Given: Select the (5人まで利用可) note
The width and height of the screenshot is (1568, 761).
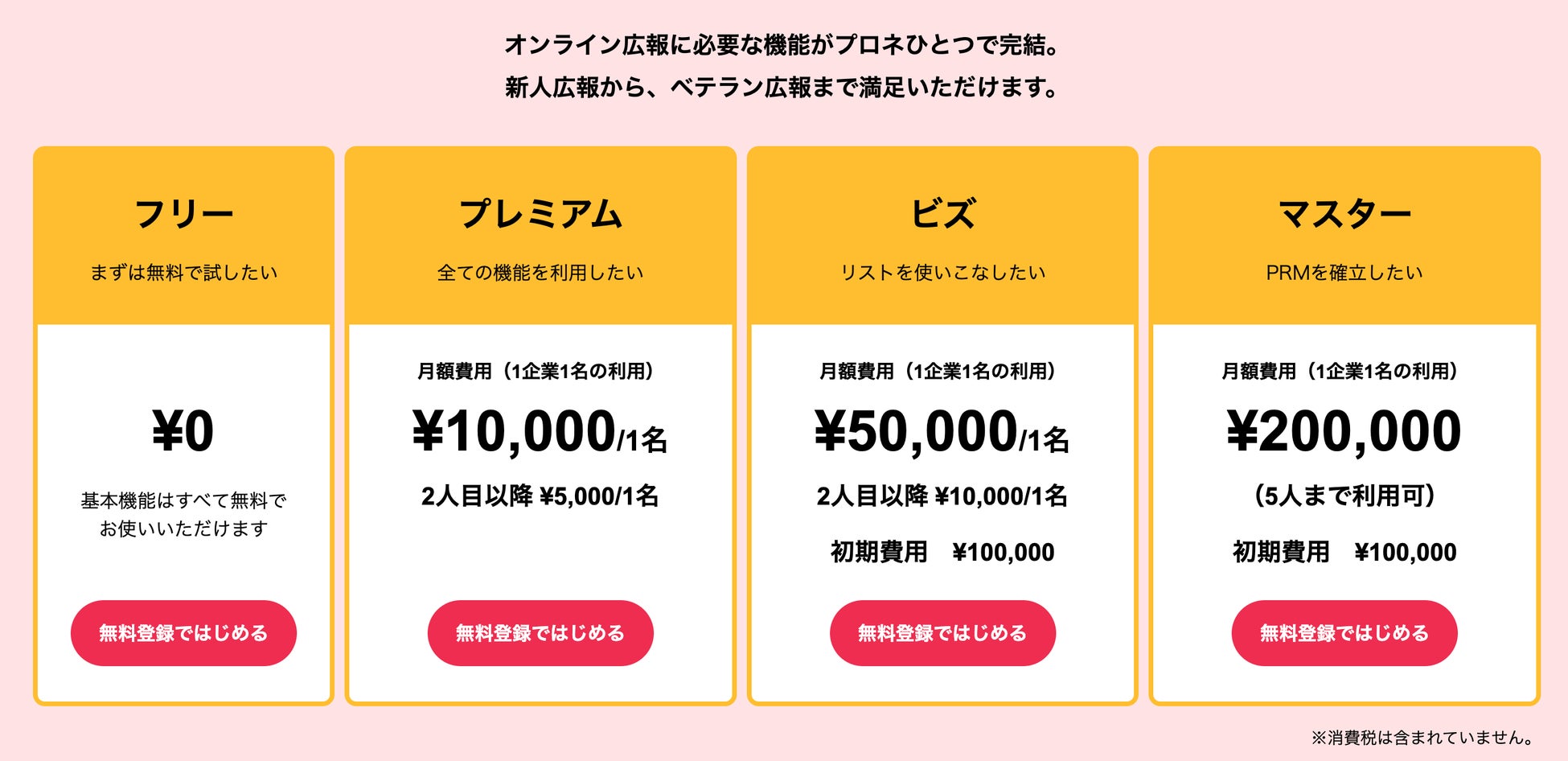Looking at the screenshot, I should pyautogui.click(x=1344, y=496).
